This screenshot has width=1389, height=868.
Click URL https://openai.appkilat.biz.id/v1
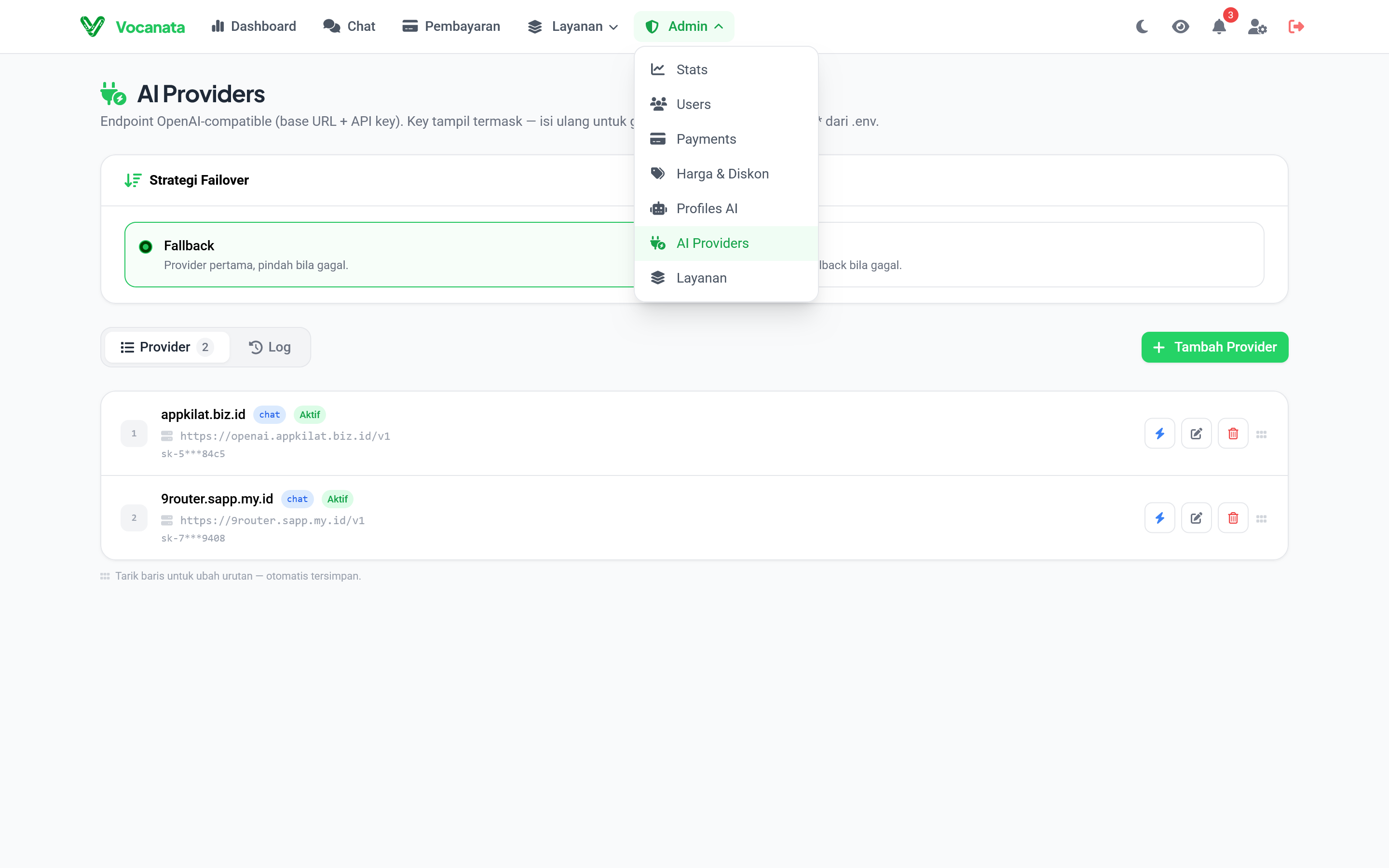285,436
